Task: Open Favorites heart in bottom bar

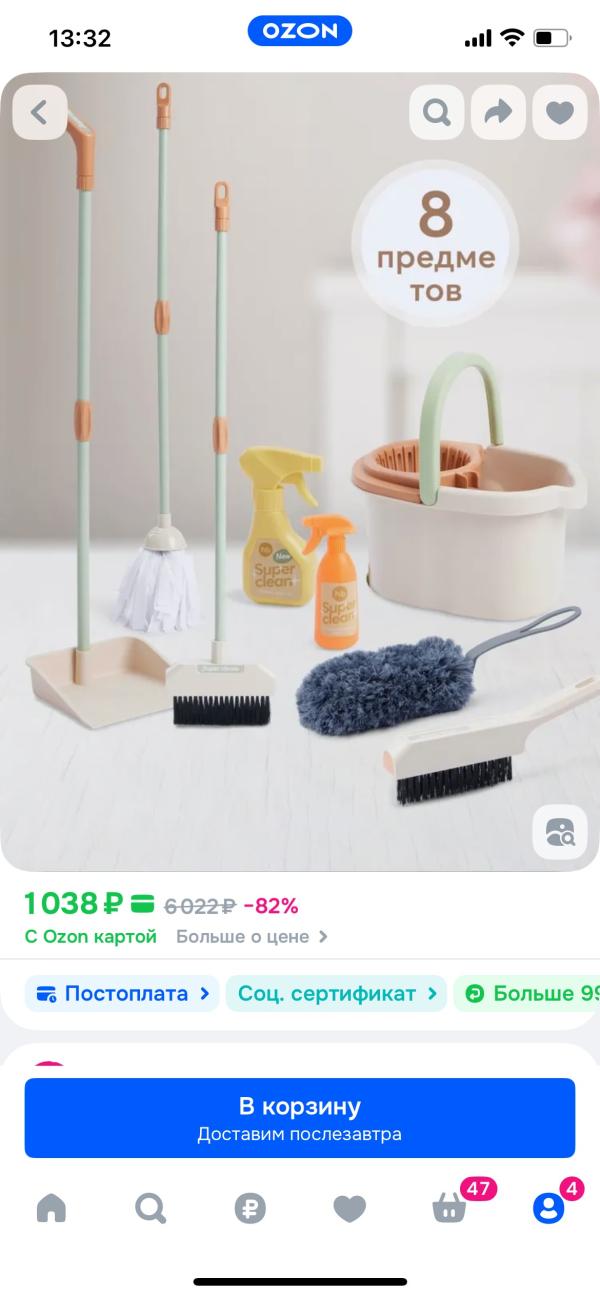Action: [349, 1209]
